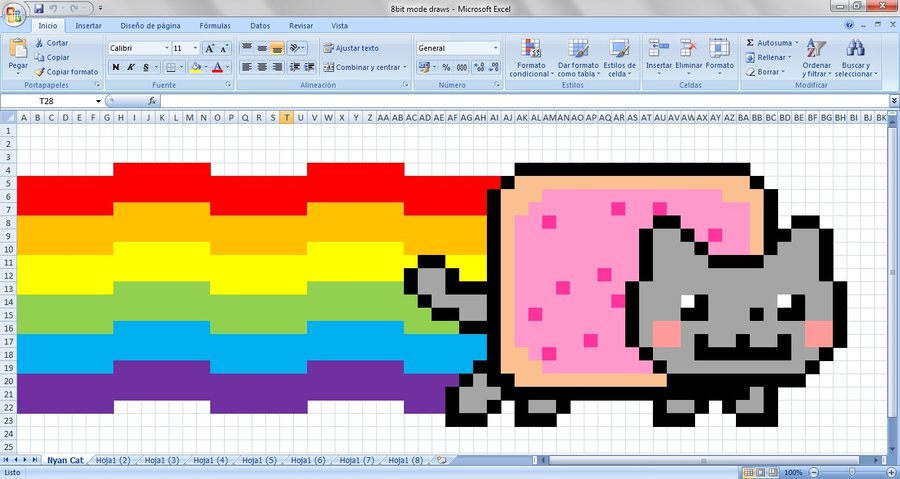Click the Copiar icon
Viewport: 900px width, 479px height.
click(39, 57)
